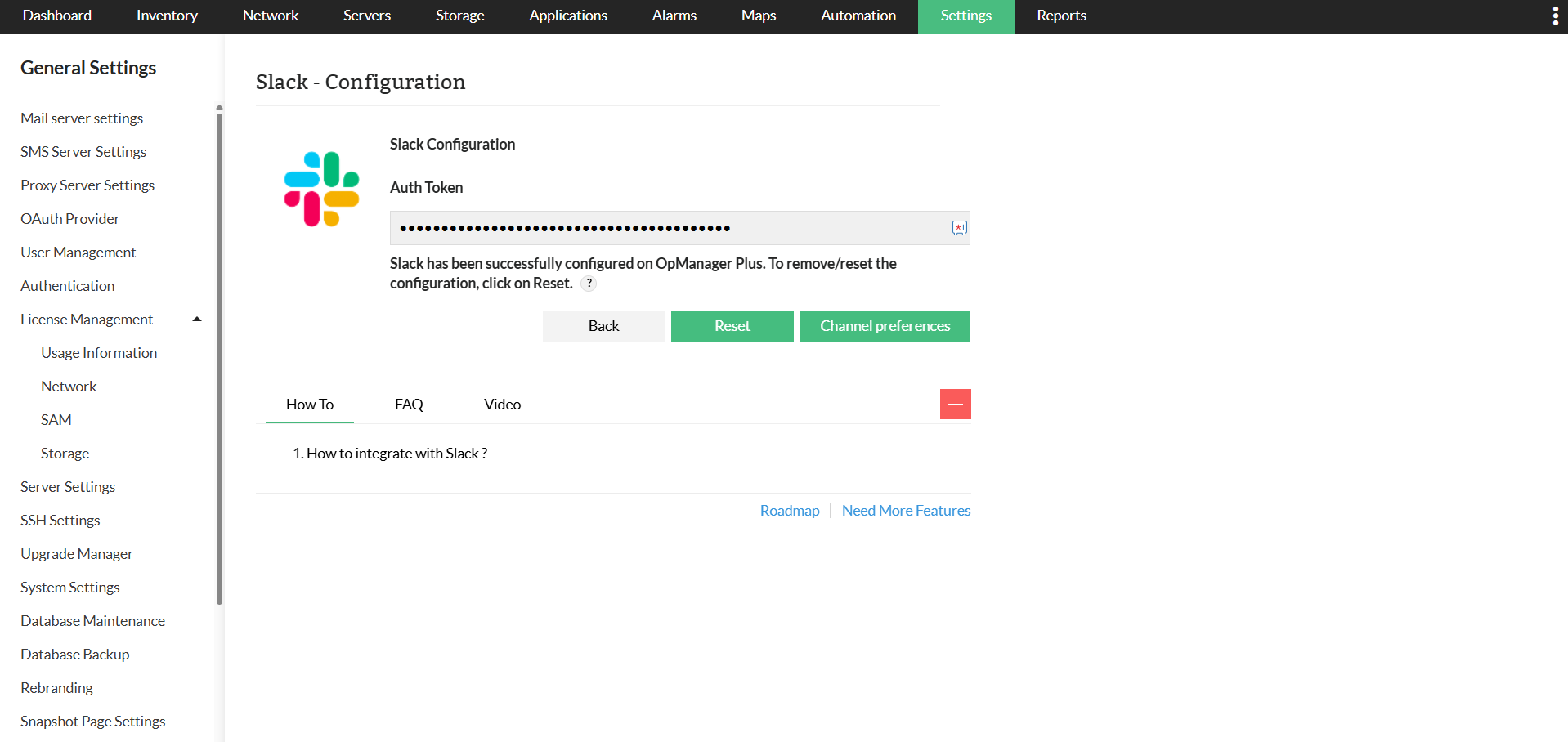Viewport: 1568px width, 742px height.
Task: Select Network under License Management
Action: click(69, 387)
